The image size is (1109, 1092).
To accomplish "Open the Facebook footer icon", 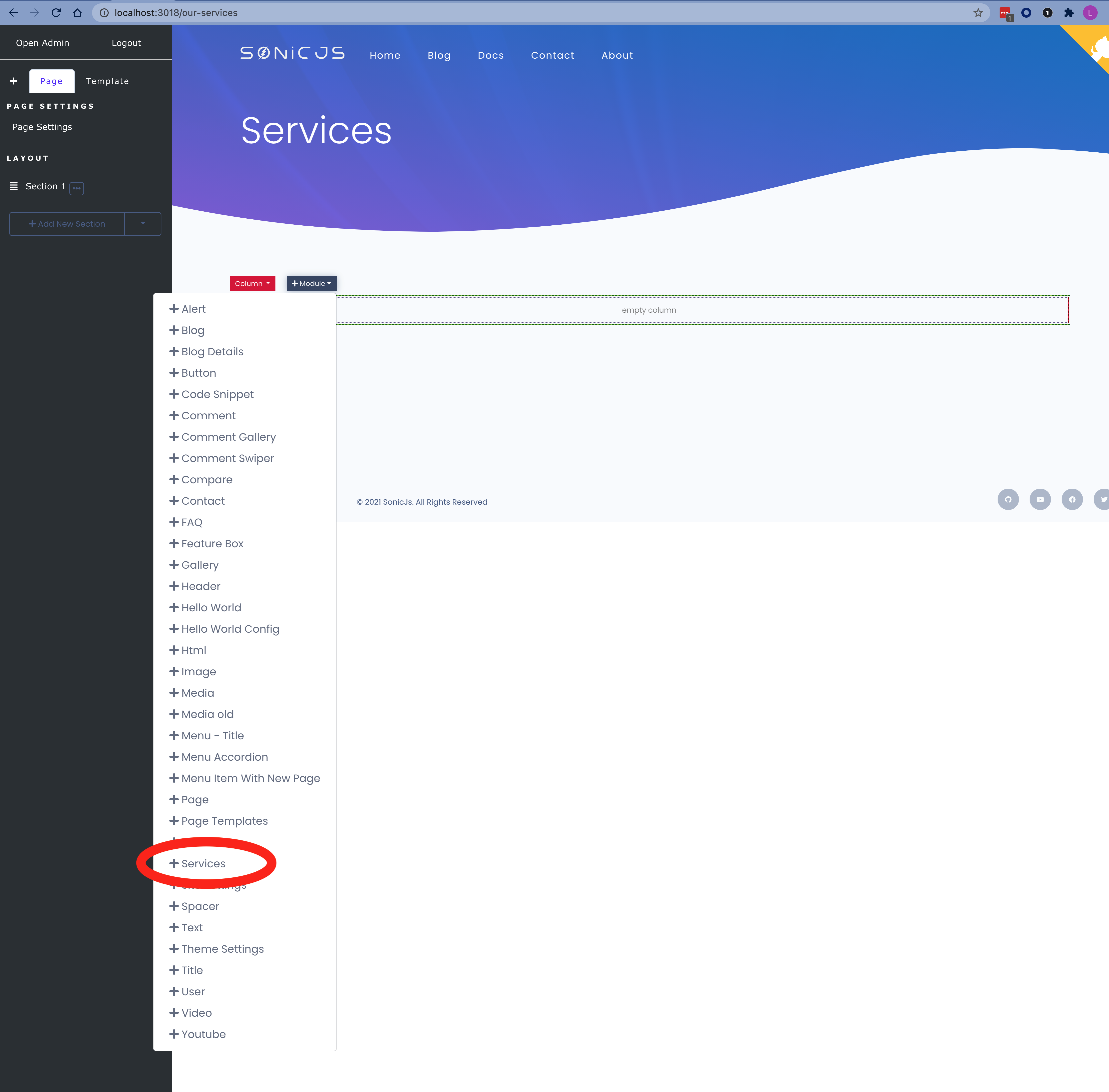I will (x=1072, y=499).
